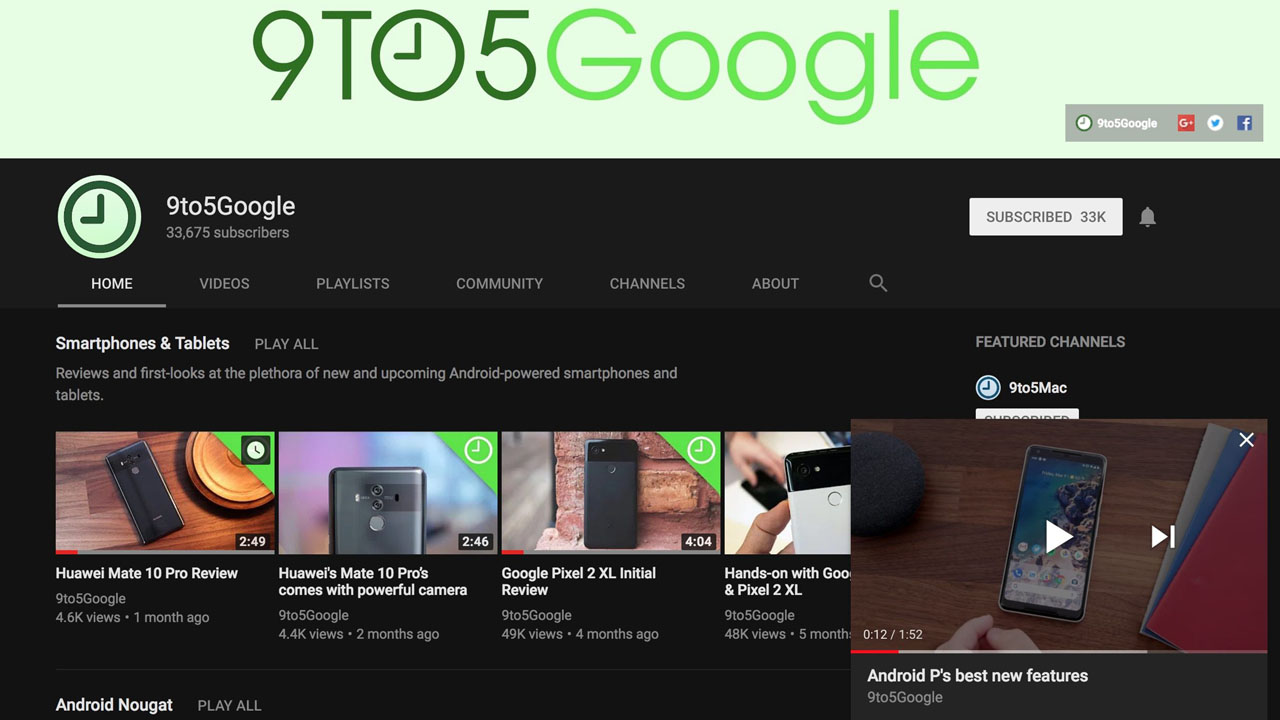
Task: Play all Android Nougat videos
Action: 229,706
